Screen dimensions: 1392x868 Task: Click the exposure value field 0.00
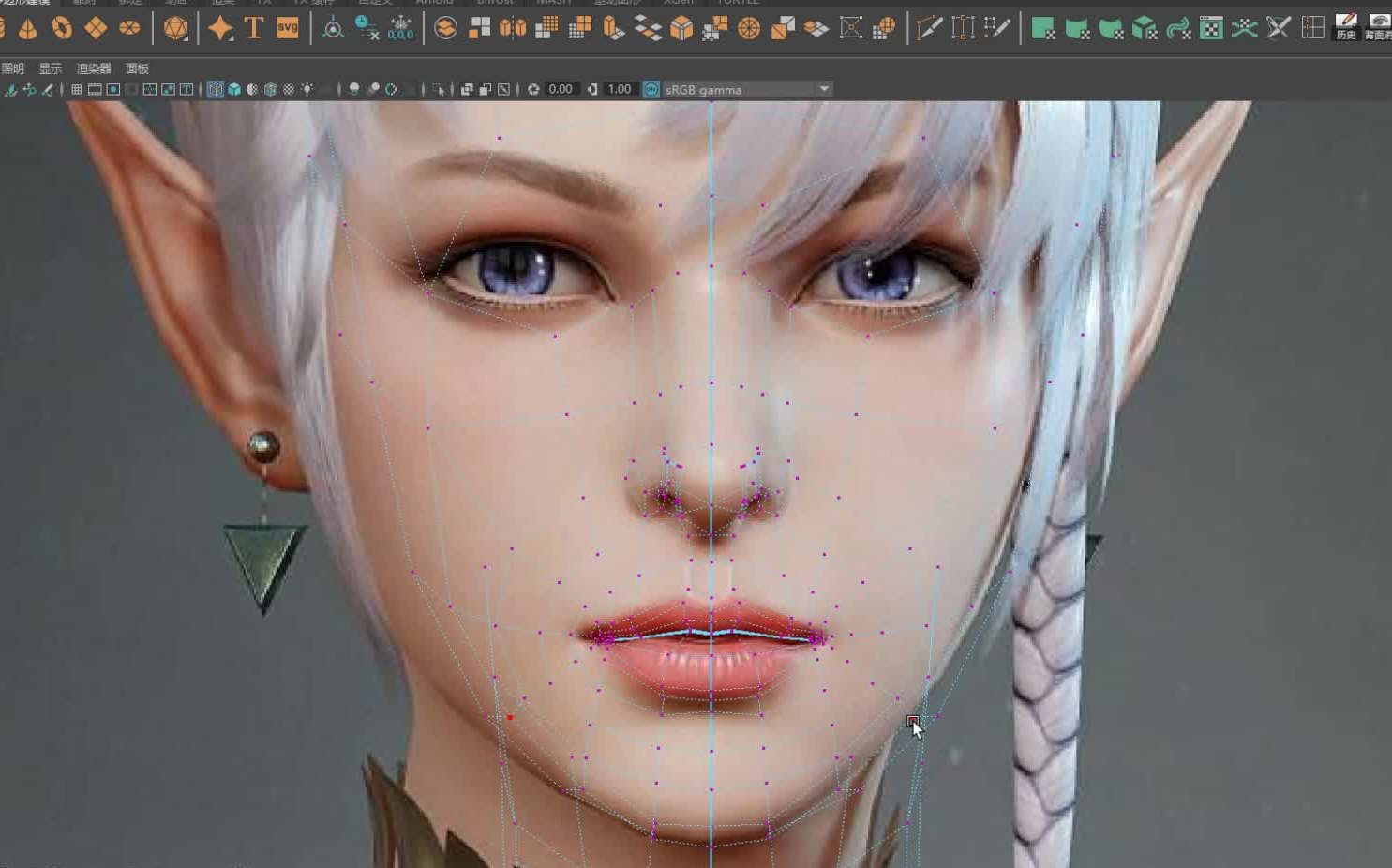[x=561, y=90]
